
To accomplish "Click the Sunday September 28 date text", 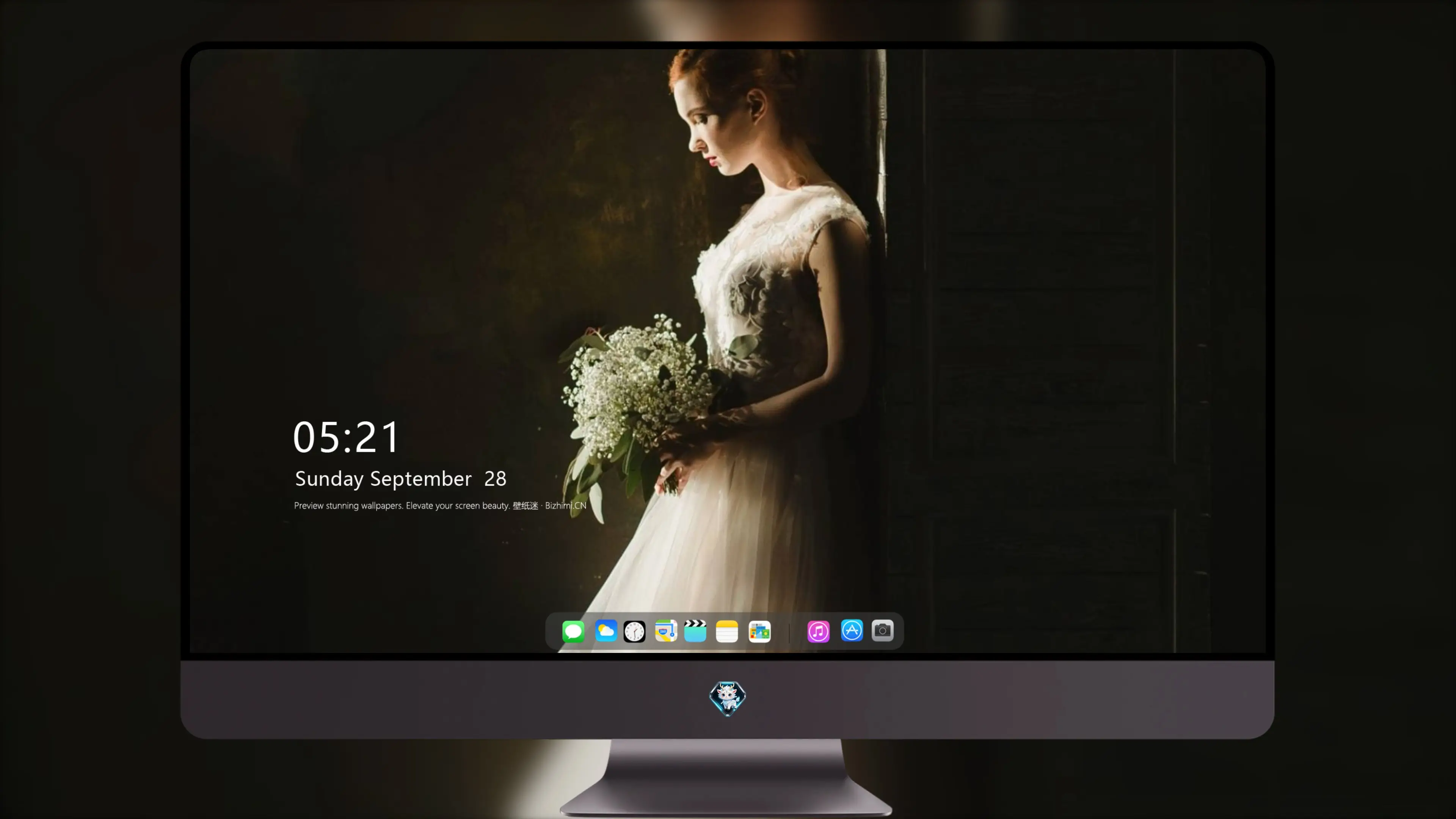I will [x=401, y=479].
